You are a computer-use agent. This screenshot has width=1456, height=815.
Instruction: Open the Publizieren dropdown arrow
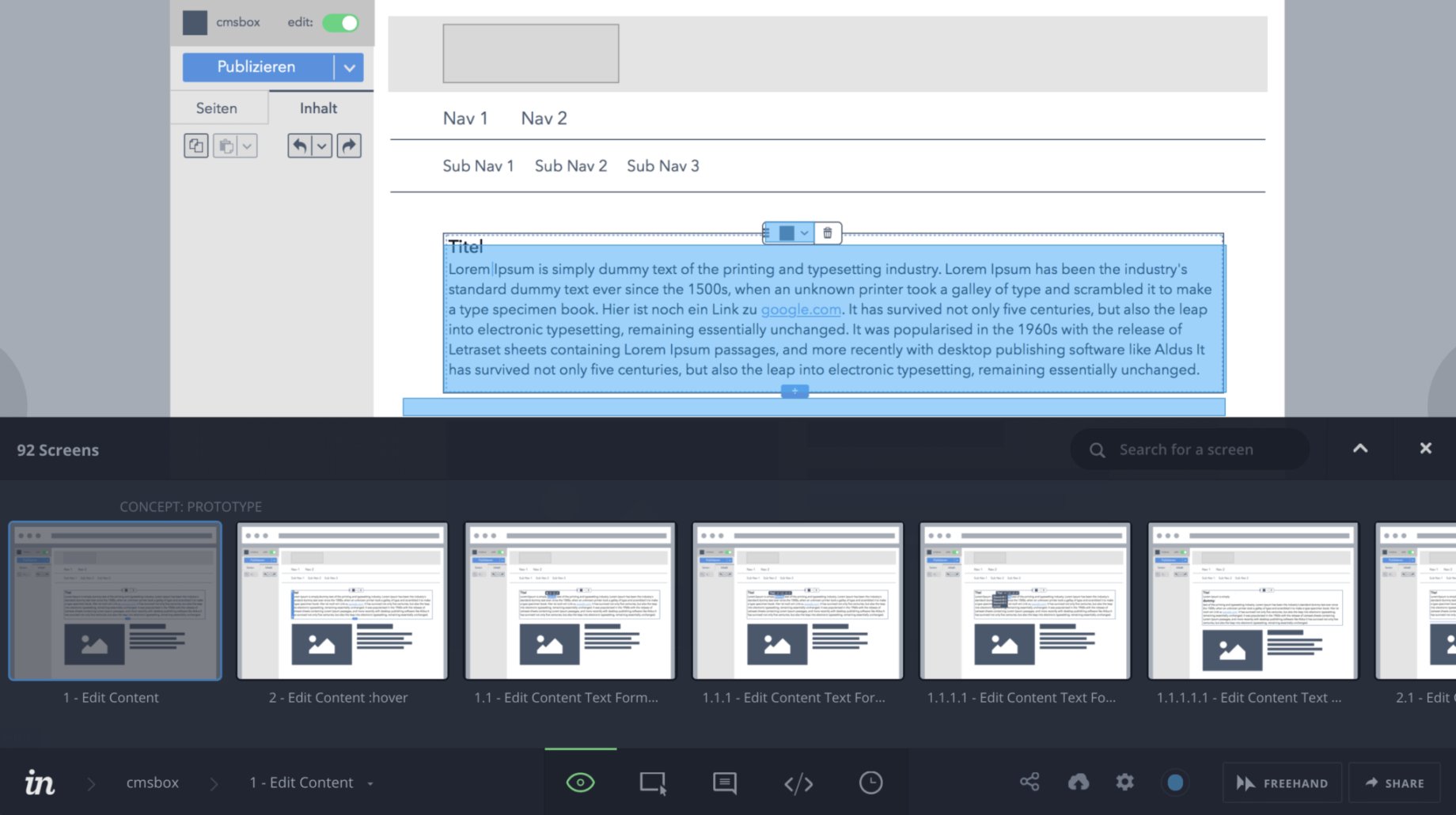[349, 67]
